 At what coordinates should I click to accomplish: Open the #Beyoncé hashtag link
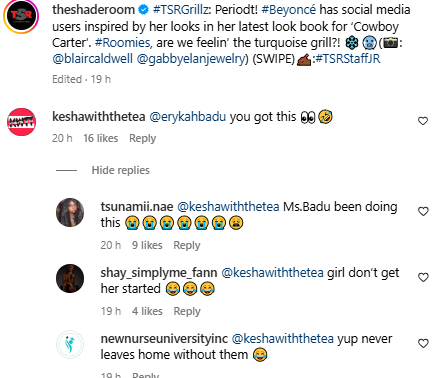(289, 10)
